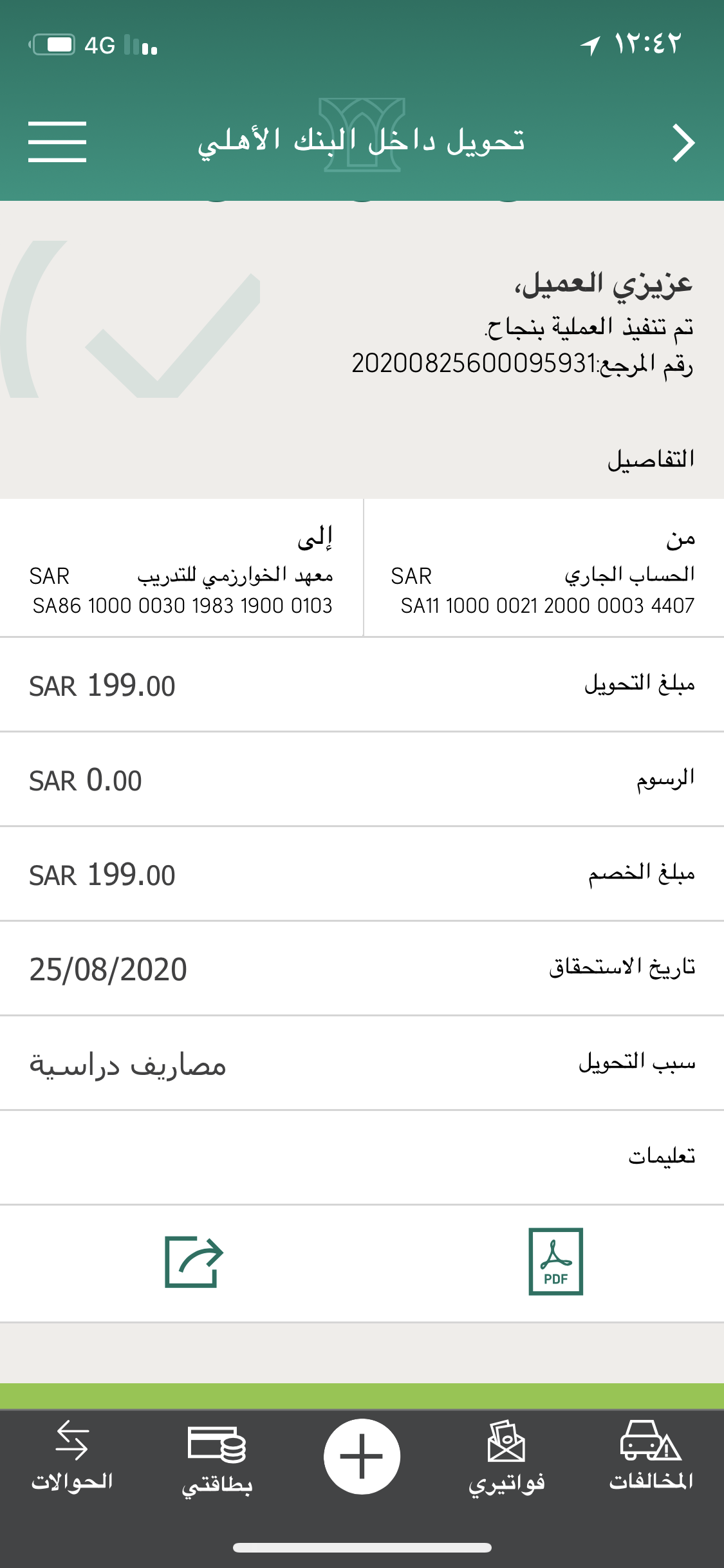Open the الحوالات transfers tab
The width and height of the screenshot is (724, 1568).
pyautogui.click(x=72, y=1456)
